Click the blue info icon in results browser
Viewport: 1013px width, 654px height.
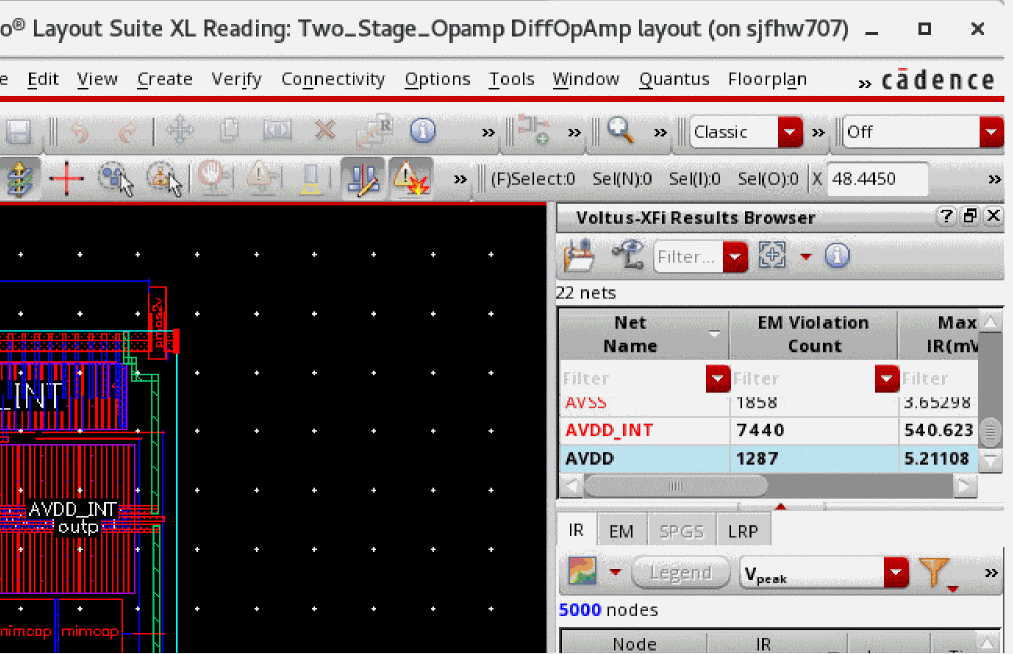pos(837,255)
